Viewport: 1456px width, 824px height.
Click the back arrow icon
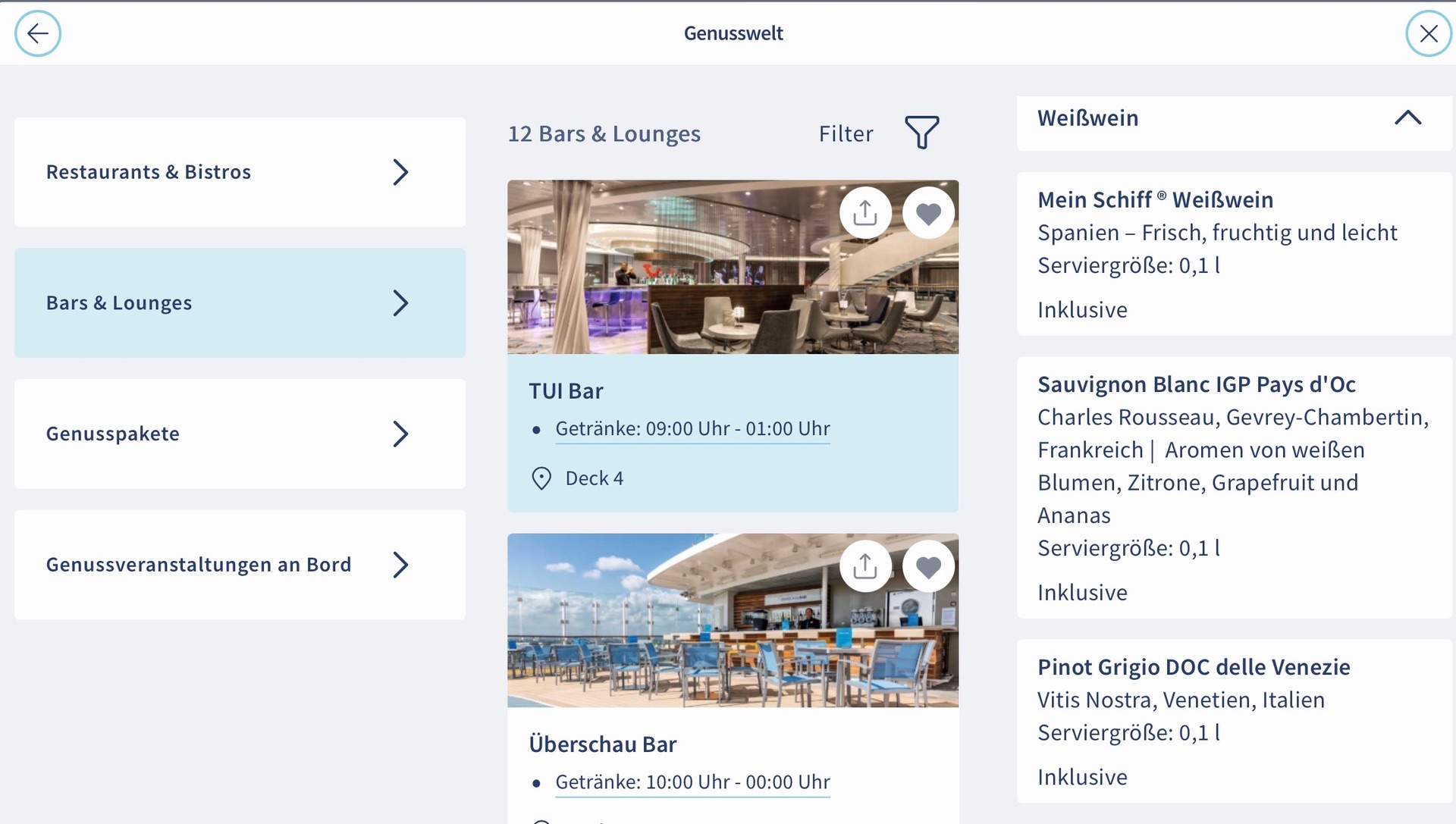(x=37, y=33)
